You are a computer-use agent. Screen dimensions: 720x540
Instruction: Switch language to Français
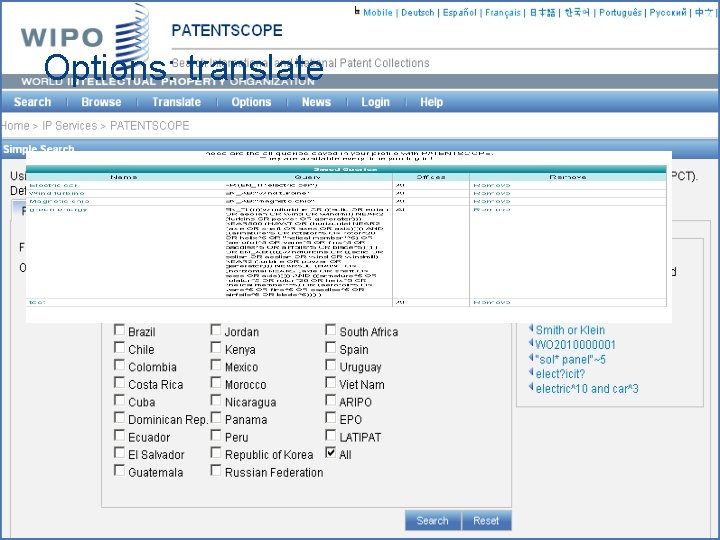click(503, 13)
